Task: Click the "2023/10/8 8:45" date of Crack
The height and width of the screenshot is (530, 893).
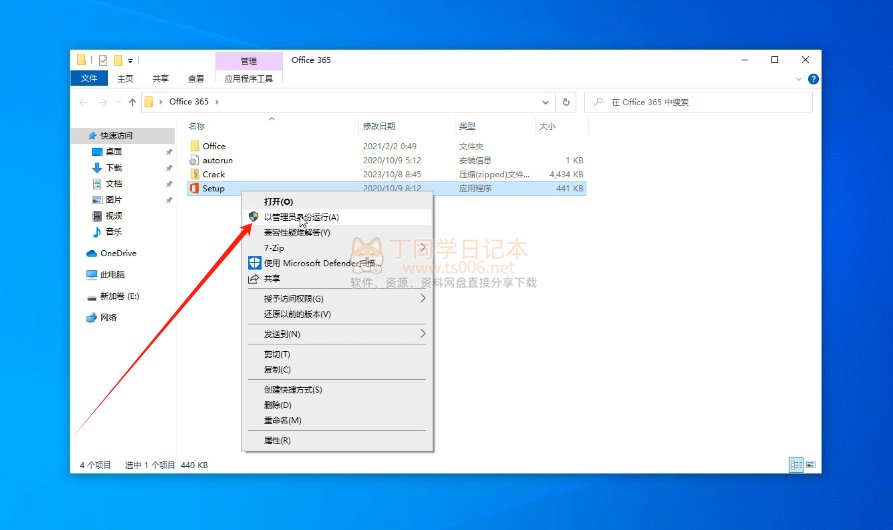Action: (x=392, y=174)
